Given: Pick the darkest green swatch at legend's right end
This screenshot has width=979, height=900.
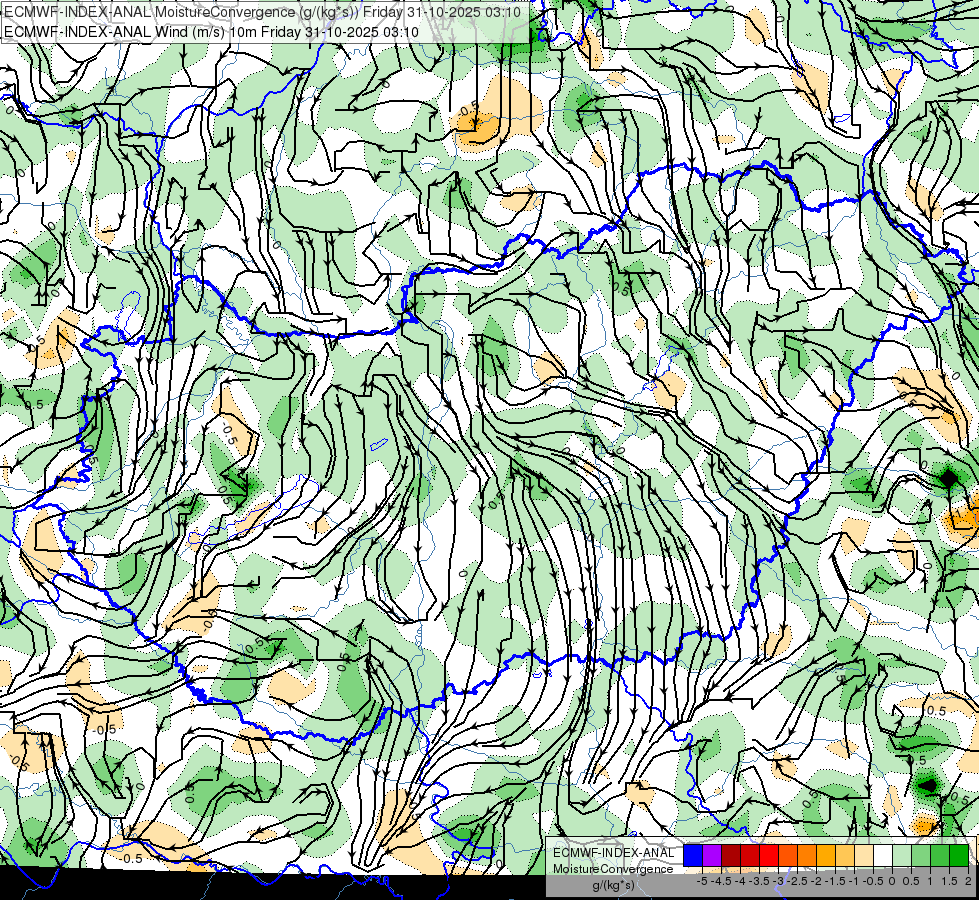Looking at the screenshot, I should tap(959, 855).
